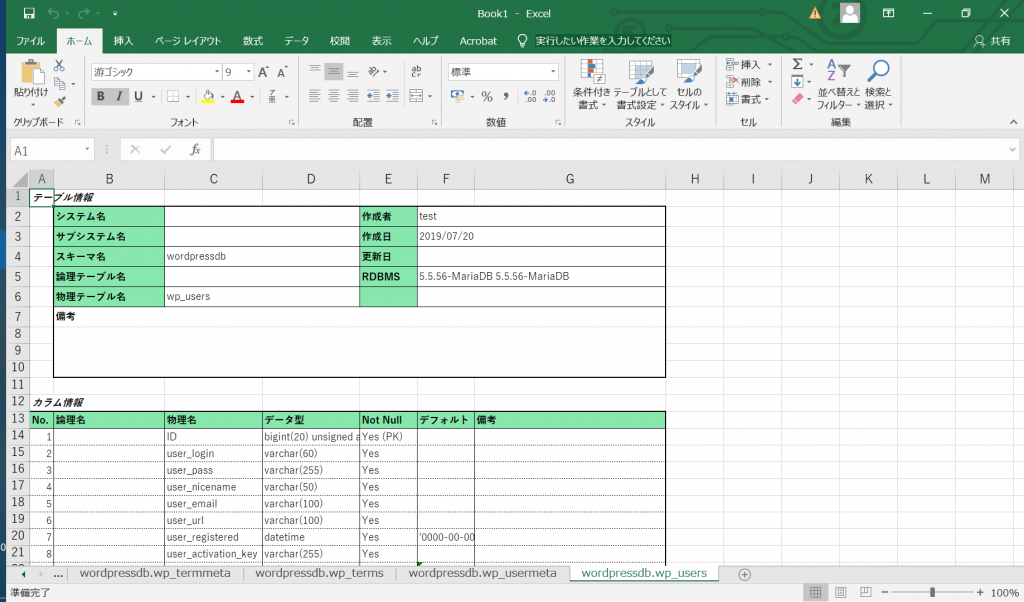The width and height of the screenshot is (1024, 602).
Task: Open the font size dropdown
Action: click(x=248, y=72)
